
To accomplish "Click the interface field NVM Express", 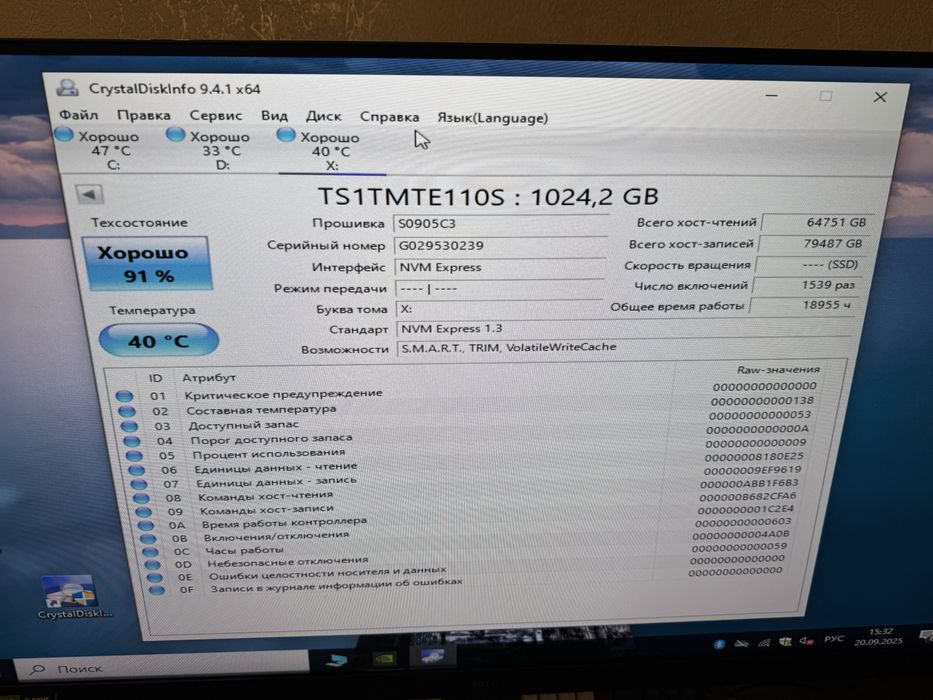I will [499, 267].
